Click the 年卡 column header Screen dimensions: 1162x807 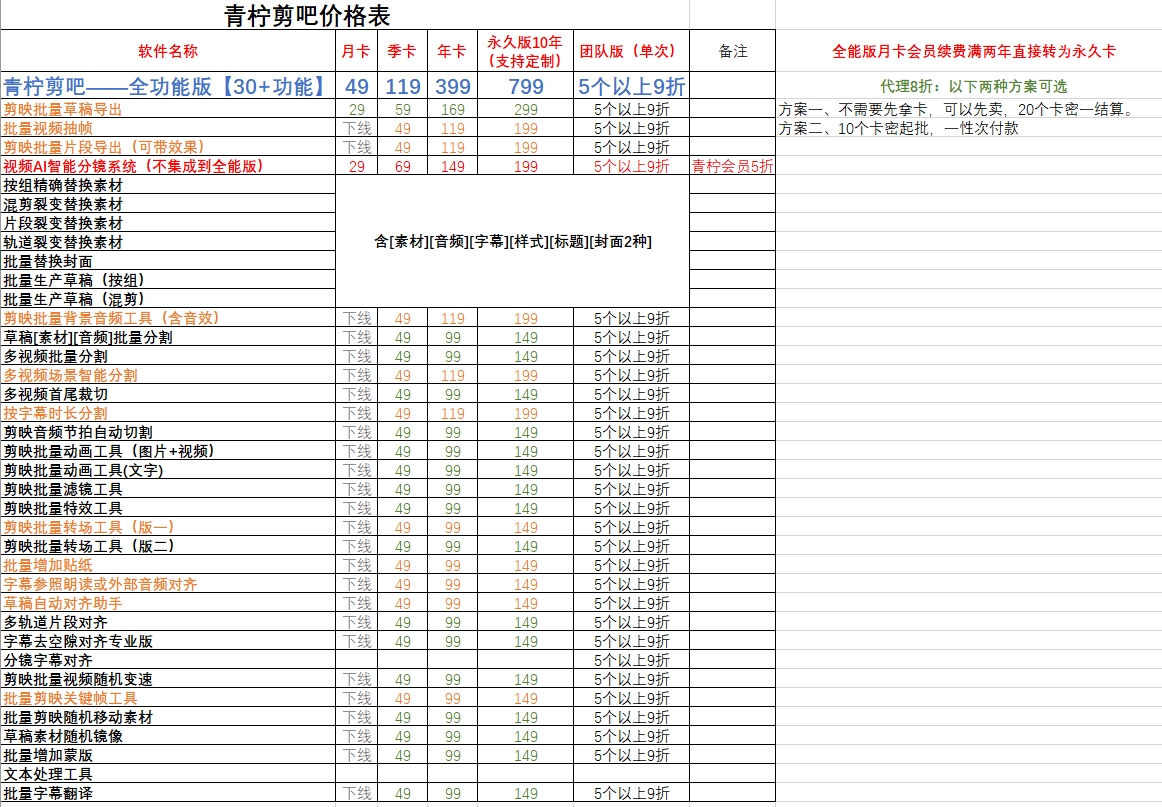pos(452,51)
